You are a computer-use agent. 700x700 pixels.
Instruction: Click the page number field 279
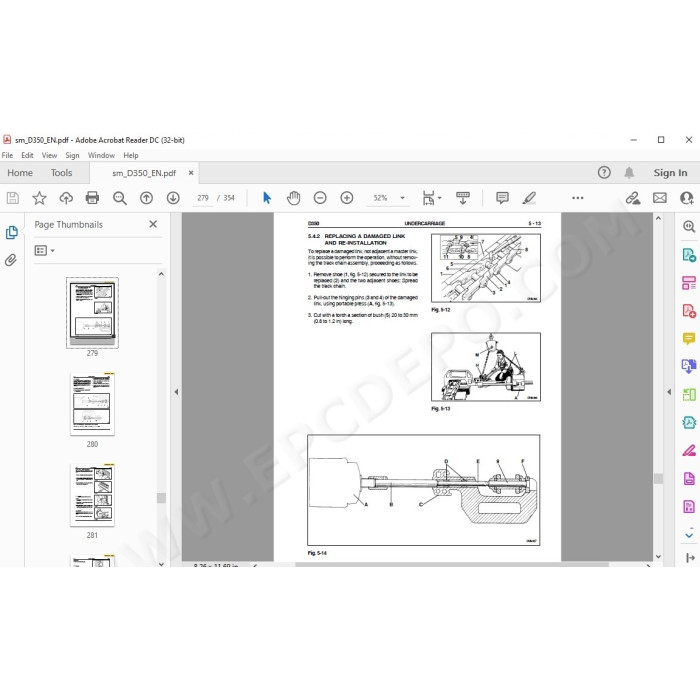(x=203, y=198)
